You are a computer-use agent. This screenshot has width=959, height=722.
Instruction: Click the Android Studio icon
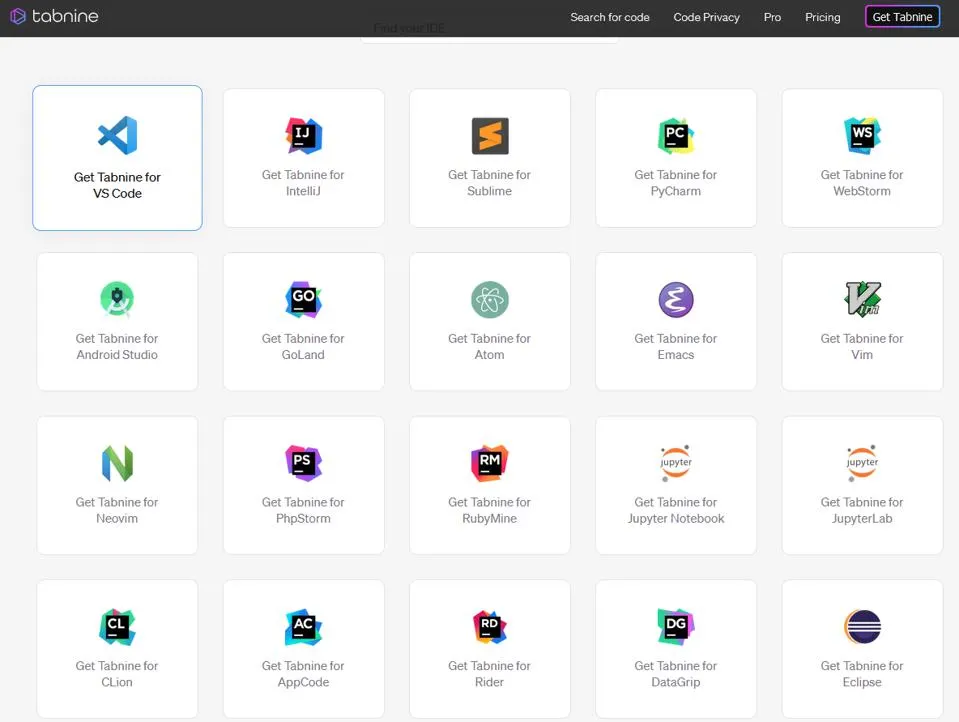pos(117,299)
